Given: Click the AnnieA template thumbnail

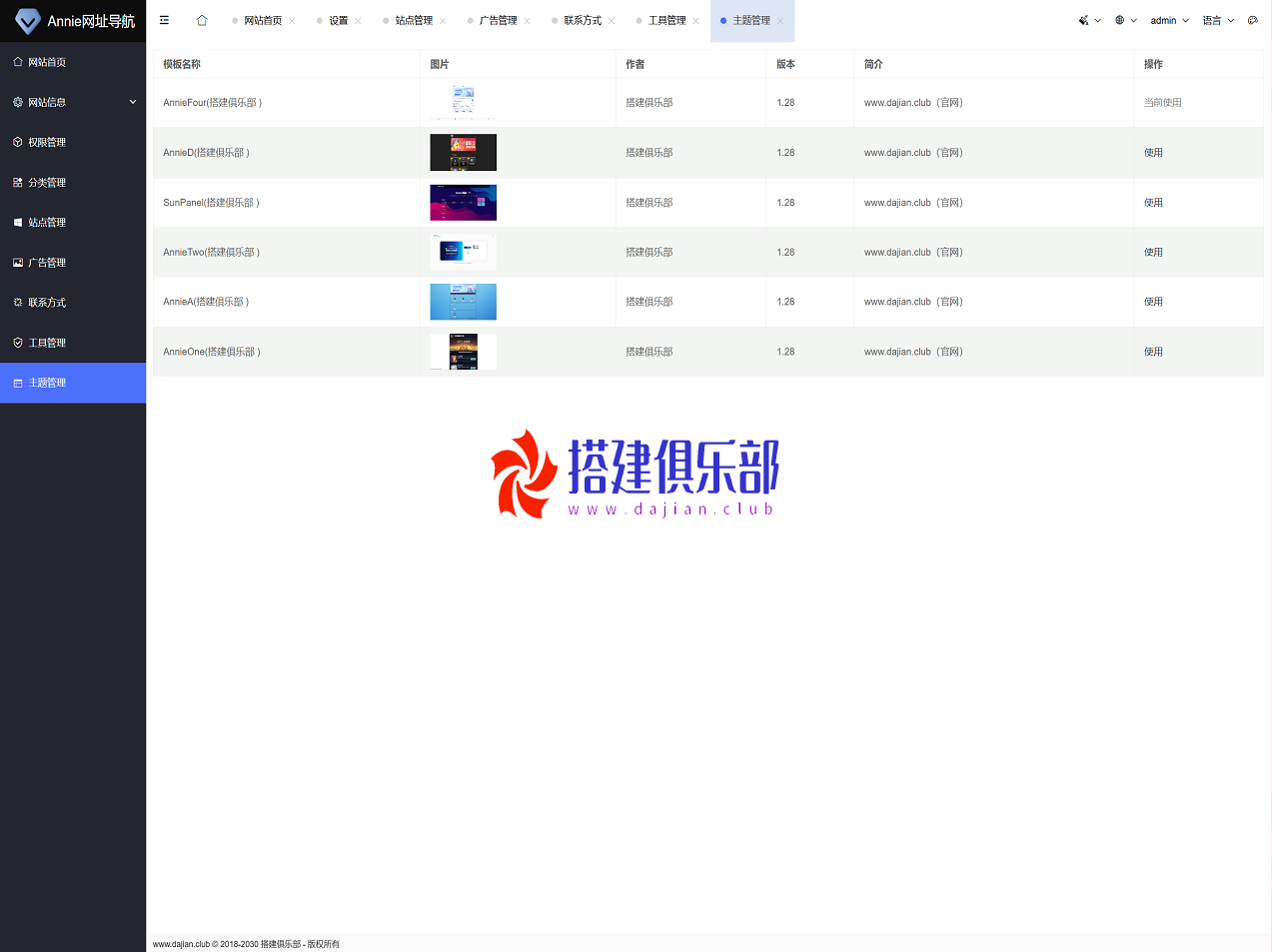Looking at the screenshot, I should tap(463, 302).
